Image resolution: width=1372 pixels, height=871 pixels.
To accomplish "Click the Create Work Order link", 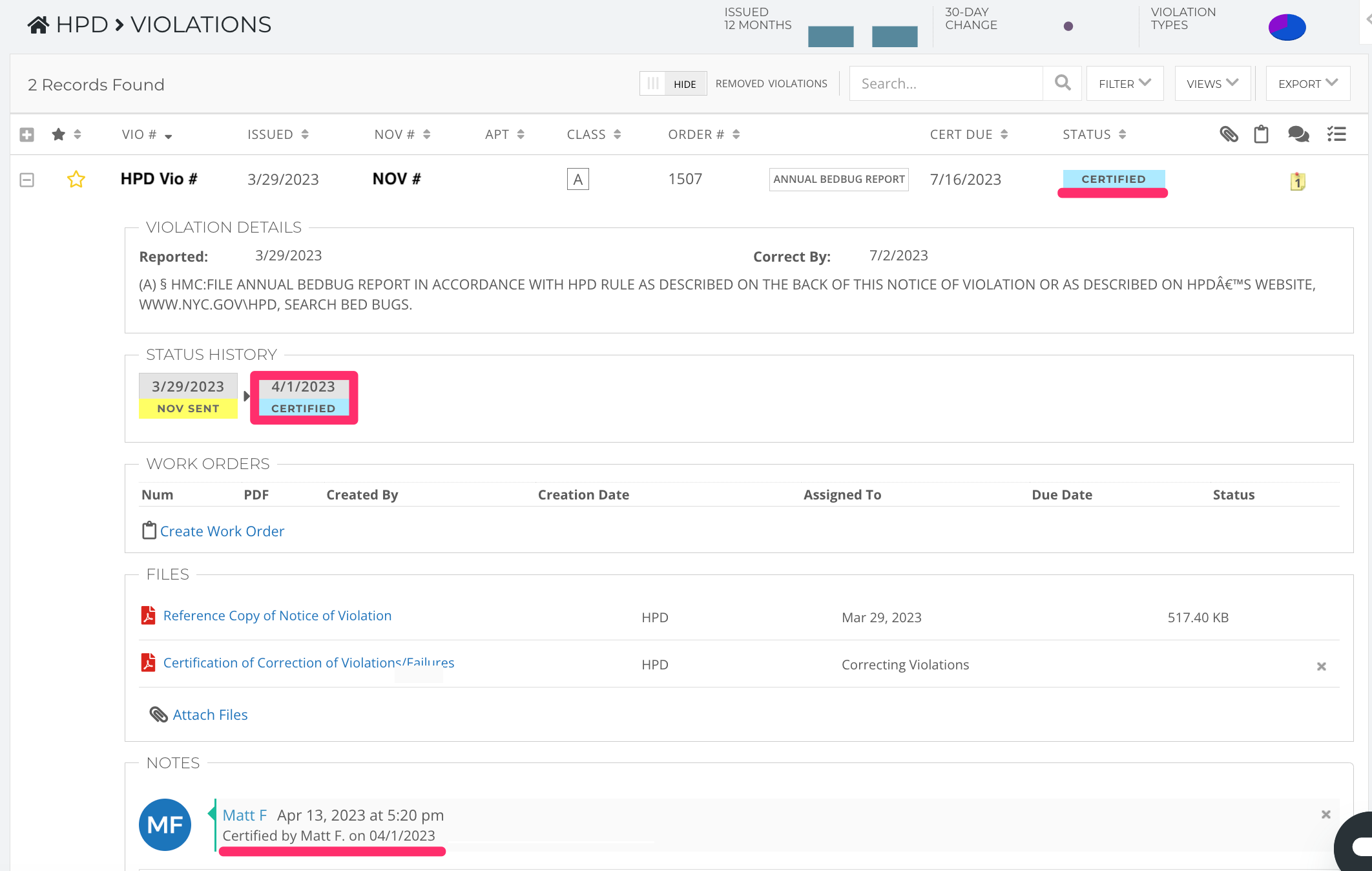I will pyautogui.click(x=222, y=531).
